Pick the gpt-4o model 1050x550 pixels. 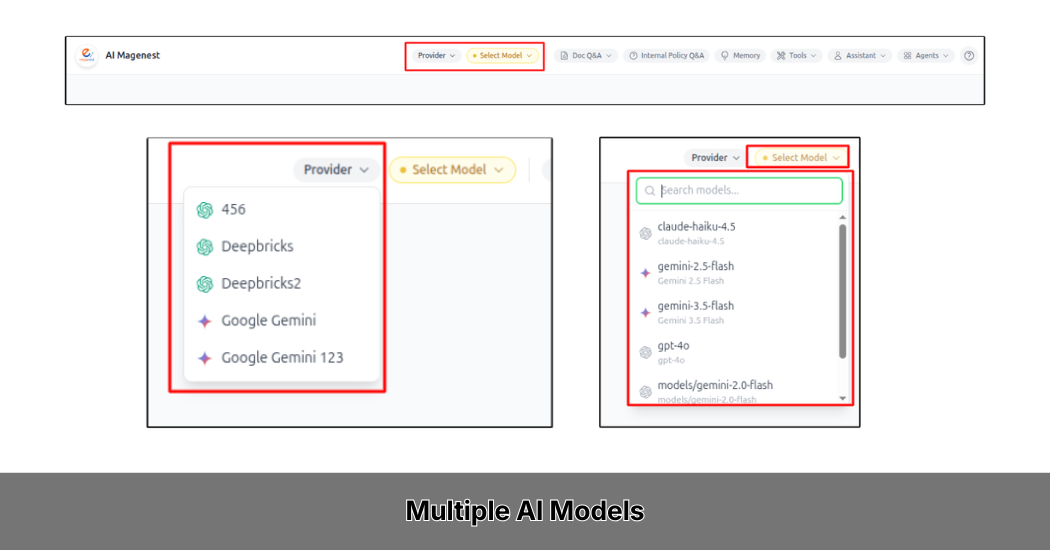735,352
